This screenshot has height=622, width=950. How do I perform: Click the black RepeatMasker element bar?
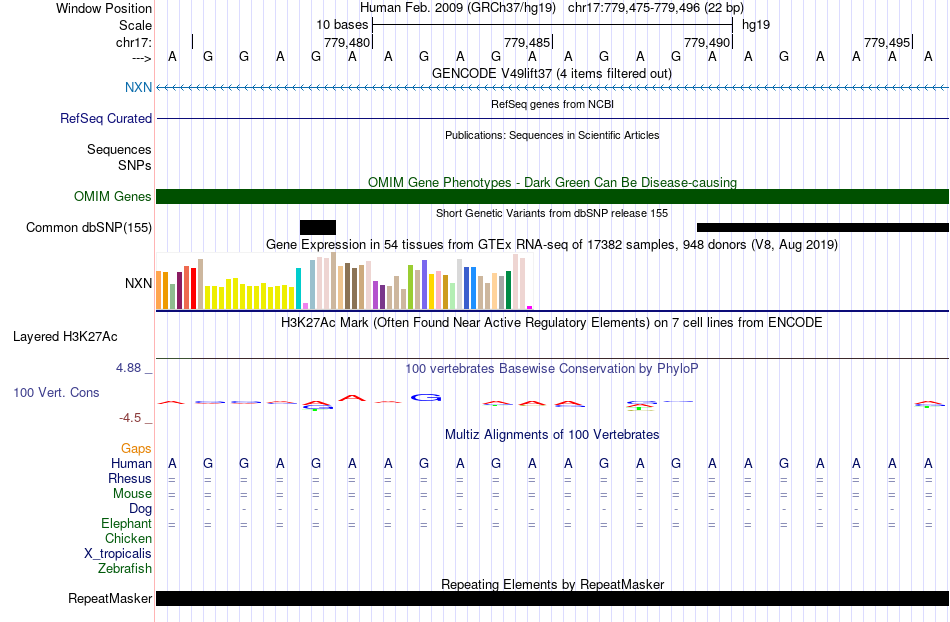coord(553,598)
